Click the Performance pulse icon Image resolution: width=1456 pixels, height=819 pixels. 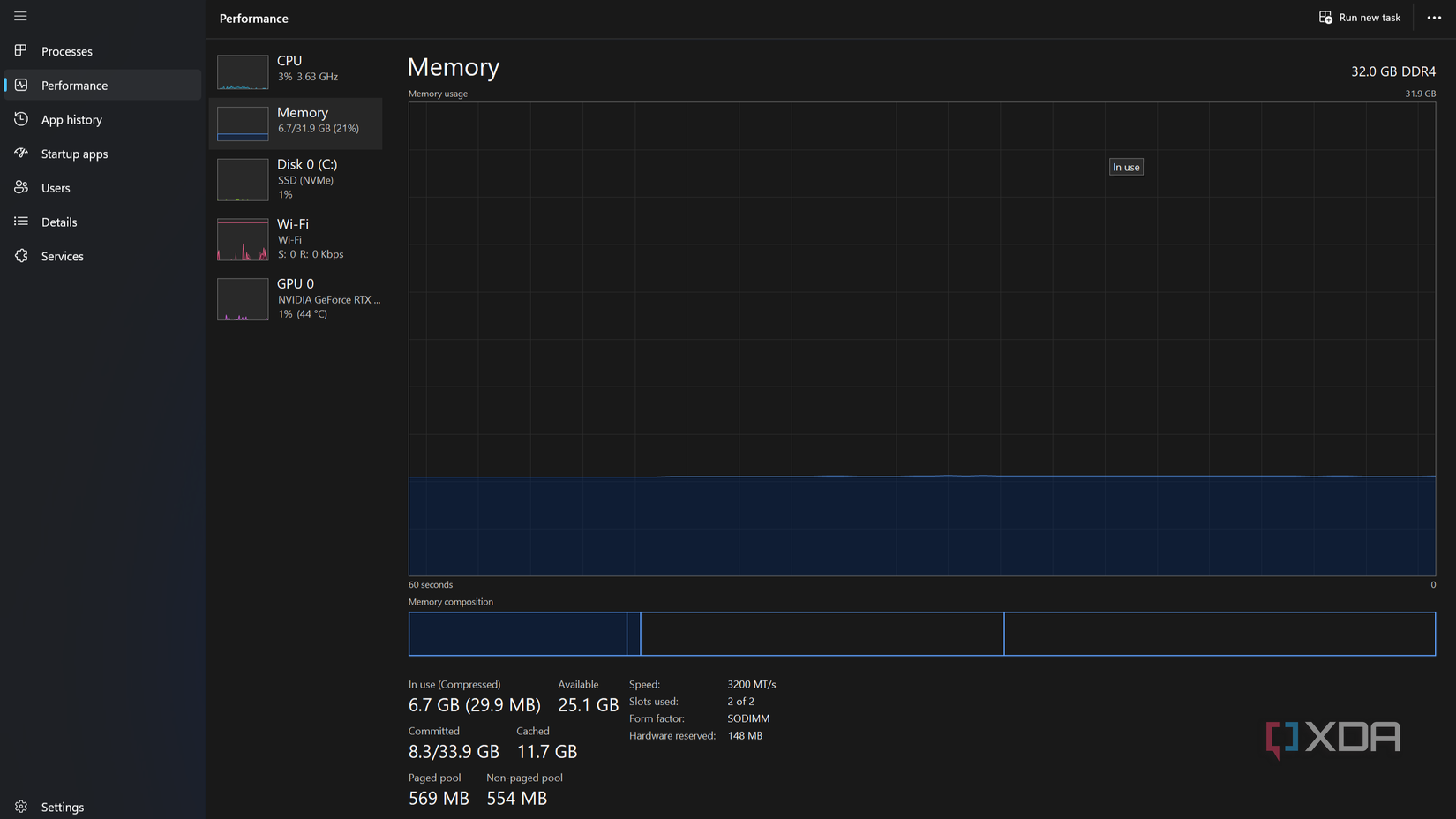click(x=21, y=85)
